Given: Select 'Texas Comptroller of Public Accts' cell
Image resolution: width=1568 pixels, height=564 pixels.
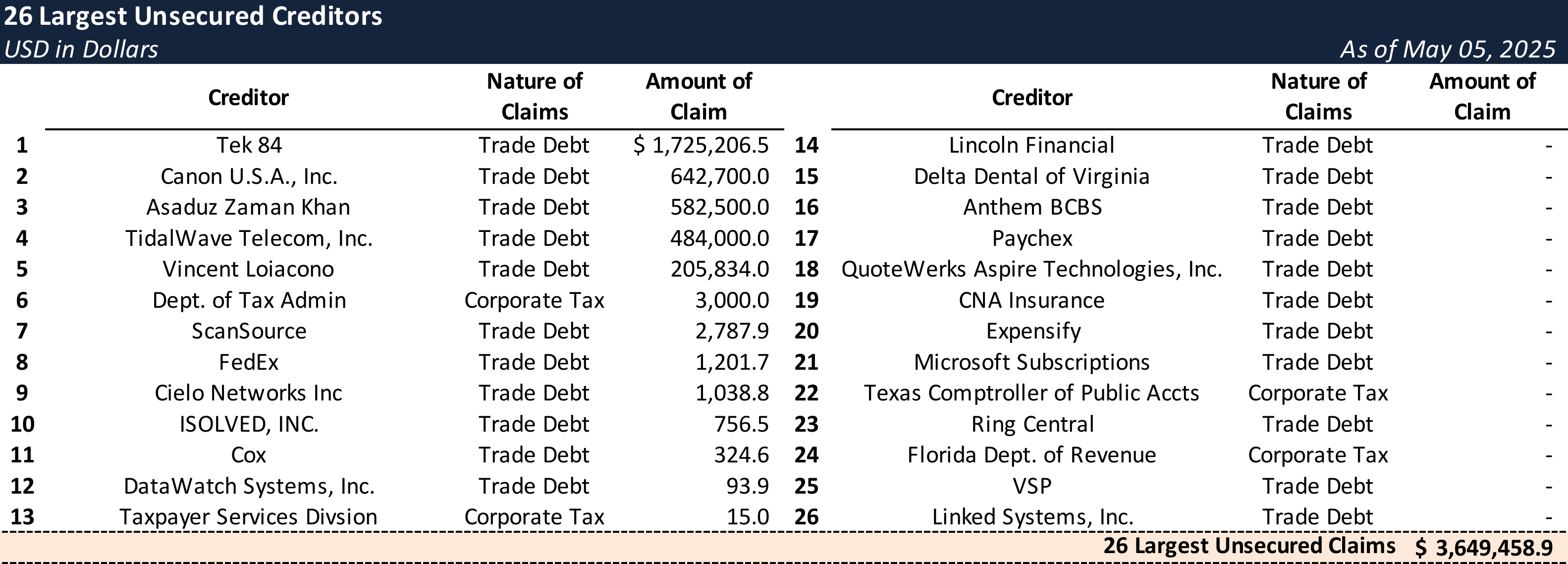Looking at the screenshot, I should 1032,393.
